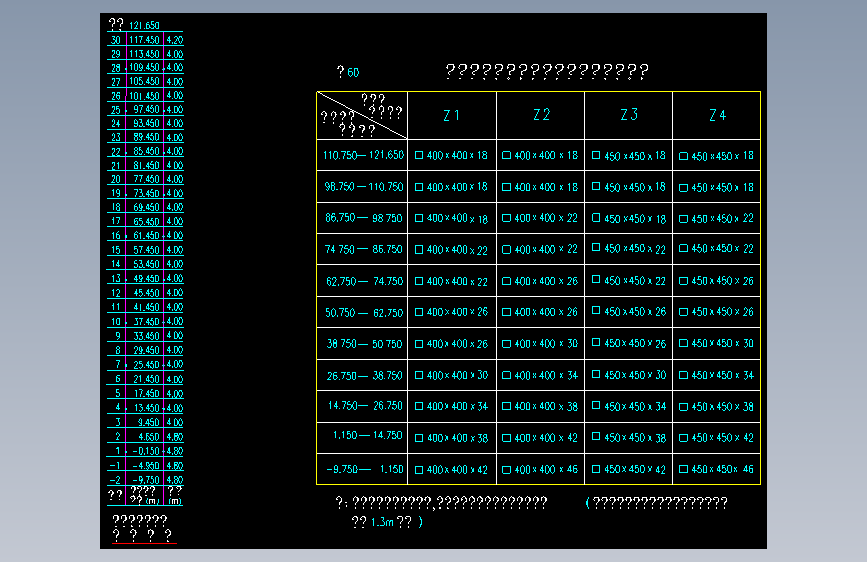Viewport: 867px width, 562px height.
Task: Click the range label 38.750—50.750
Action: (x=364, y=344)
